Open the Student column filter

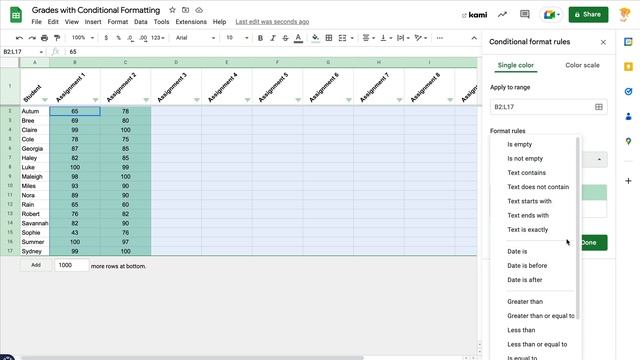click(x=44, y=100)
